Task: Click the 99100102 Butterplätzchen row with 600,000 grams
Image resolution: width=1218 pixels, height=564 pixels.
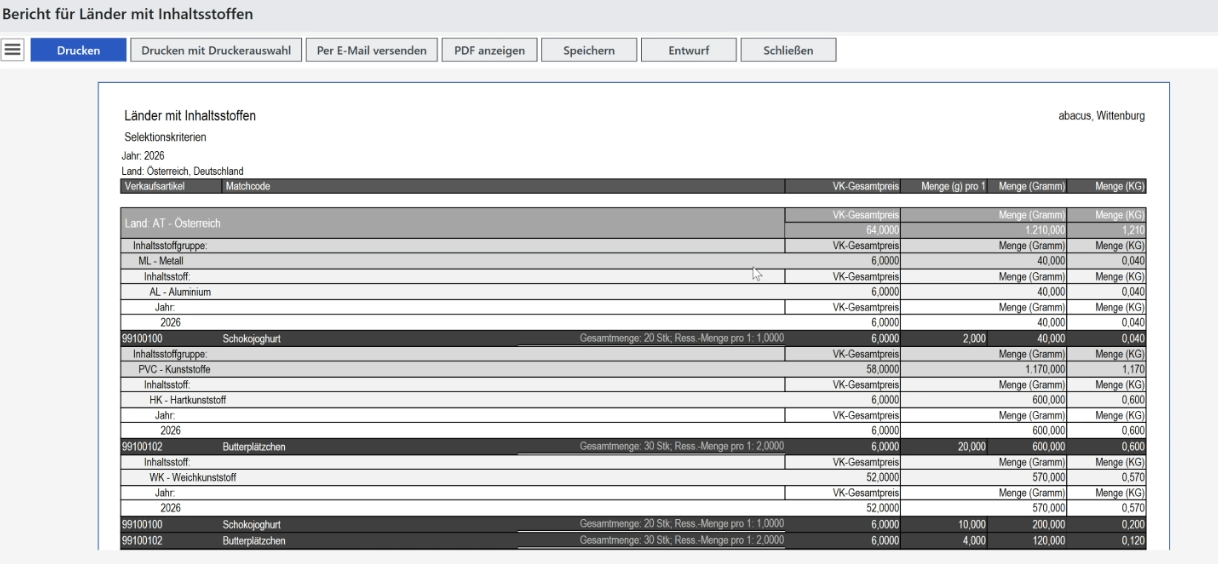Action: pyautogui.click(x=633, y=446)
